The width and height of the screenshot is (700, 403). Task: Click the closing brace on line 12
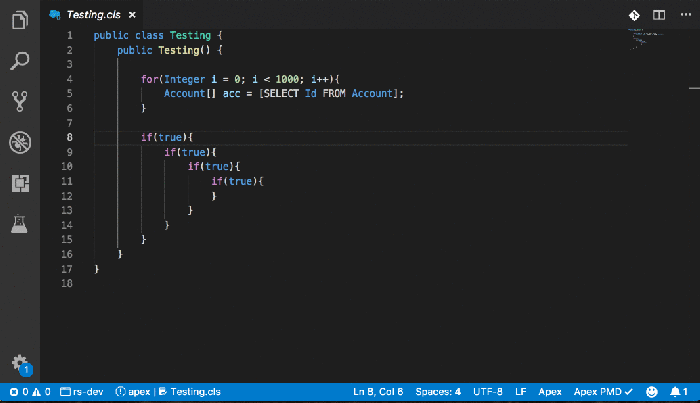[x=214, y=196]
